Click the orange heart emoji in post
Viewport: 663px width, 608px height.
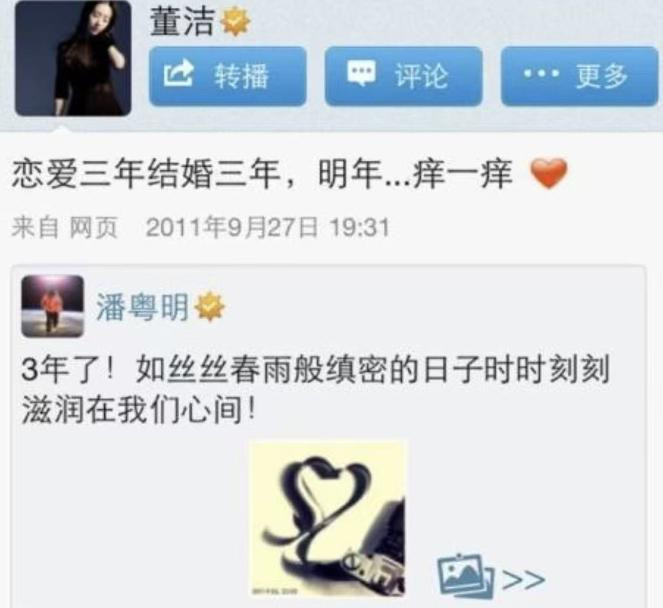548,173
